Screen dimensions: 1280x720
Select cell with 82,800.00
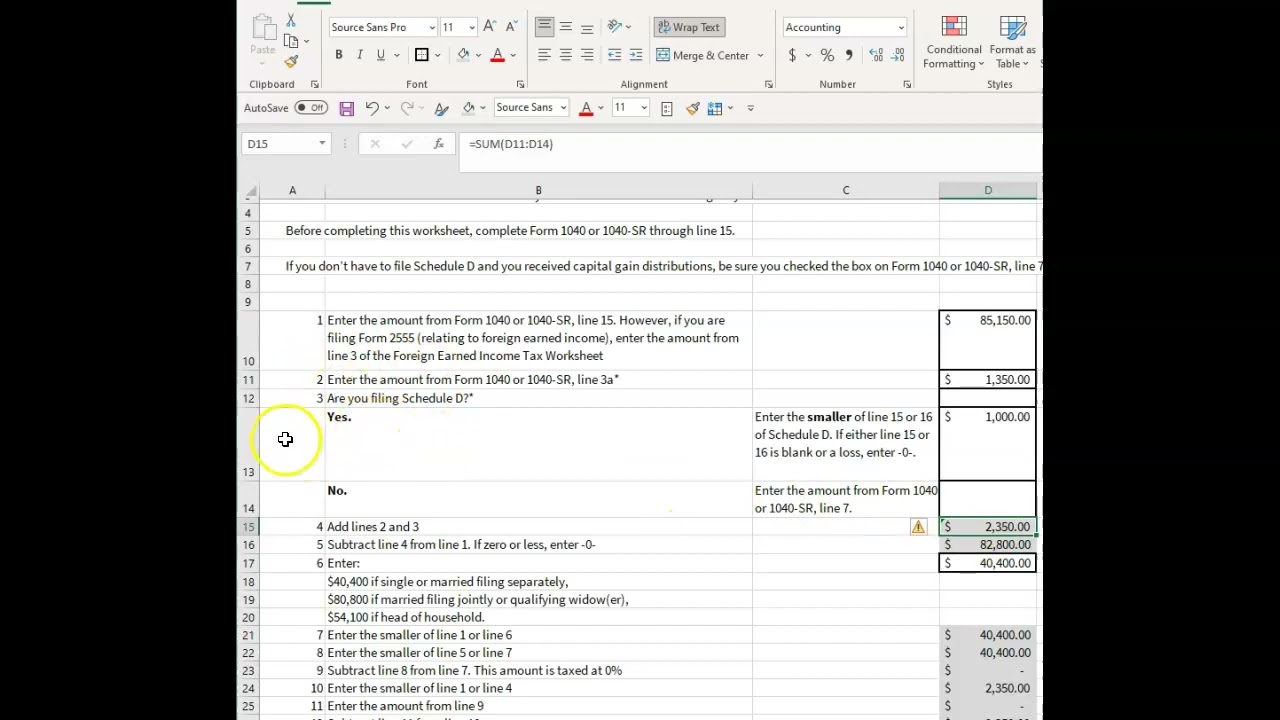tap(988, 545)
